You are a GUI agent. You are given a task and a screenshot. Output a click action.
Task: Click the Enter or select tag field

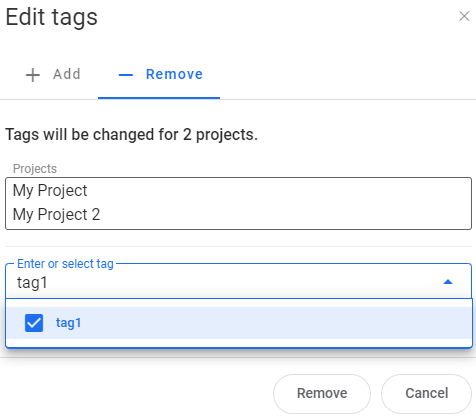(238, 281)
